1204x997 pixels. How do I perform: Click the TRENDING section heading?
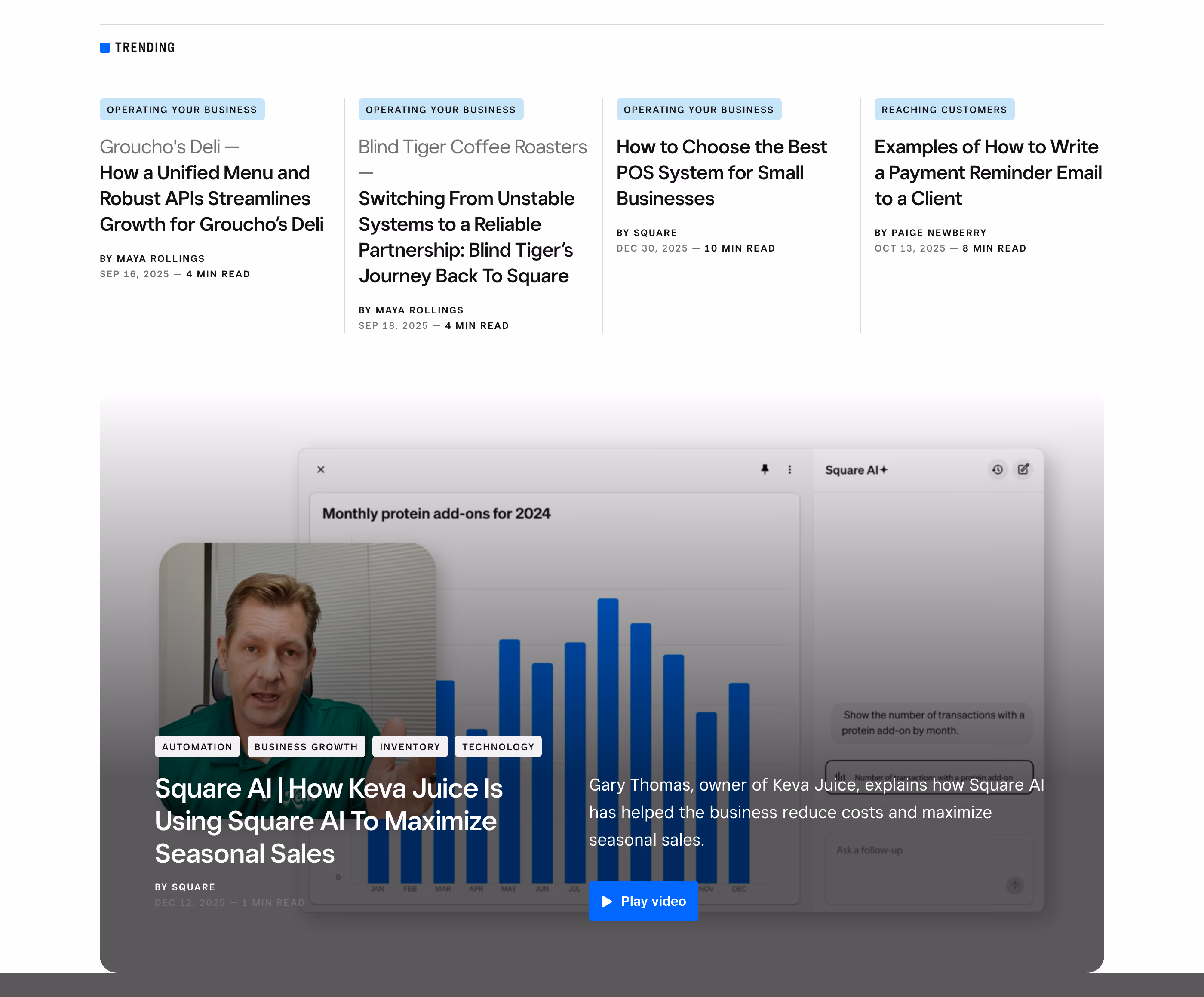pyautogui.click(x=145, y=48)
